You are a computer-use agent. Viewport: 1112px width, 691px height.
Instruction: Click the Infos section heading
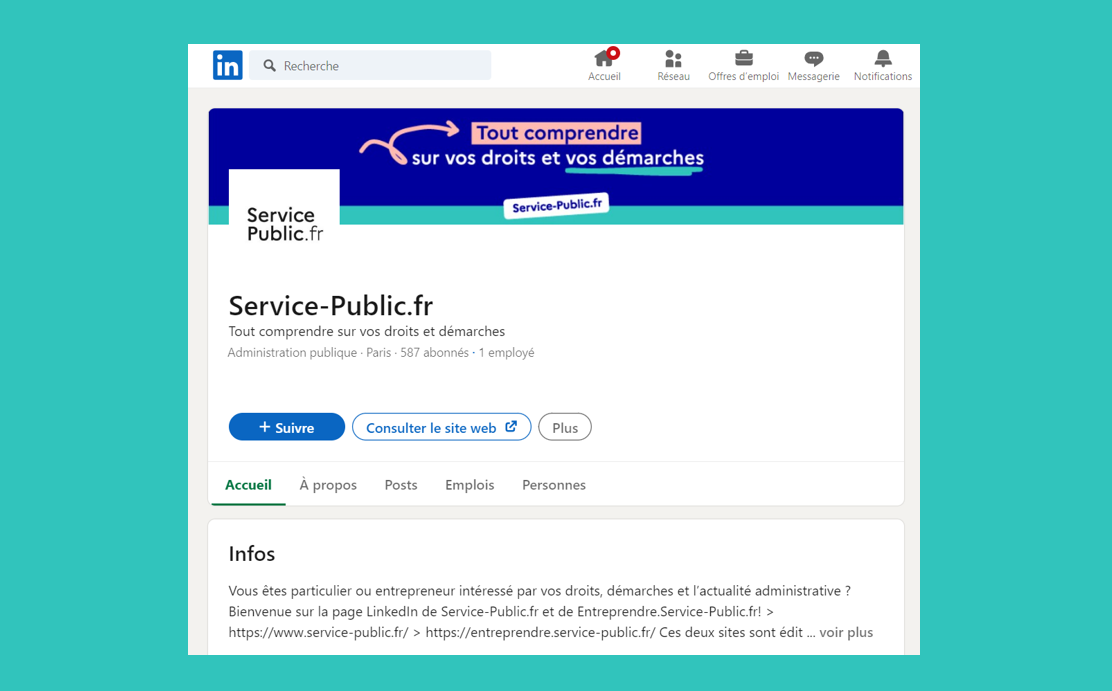(x=252, y=553)
